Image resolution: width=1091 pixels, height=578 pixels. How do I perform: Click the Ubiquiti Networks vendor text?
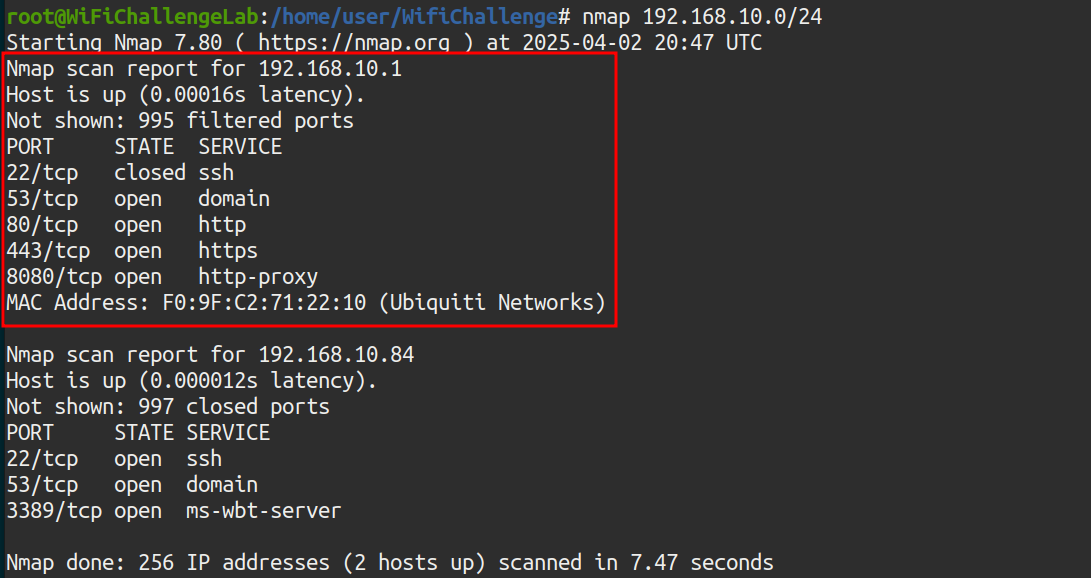pos(492,303)
